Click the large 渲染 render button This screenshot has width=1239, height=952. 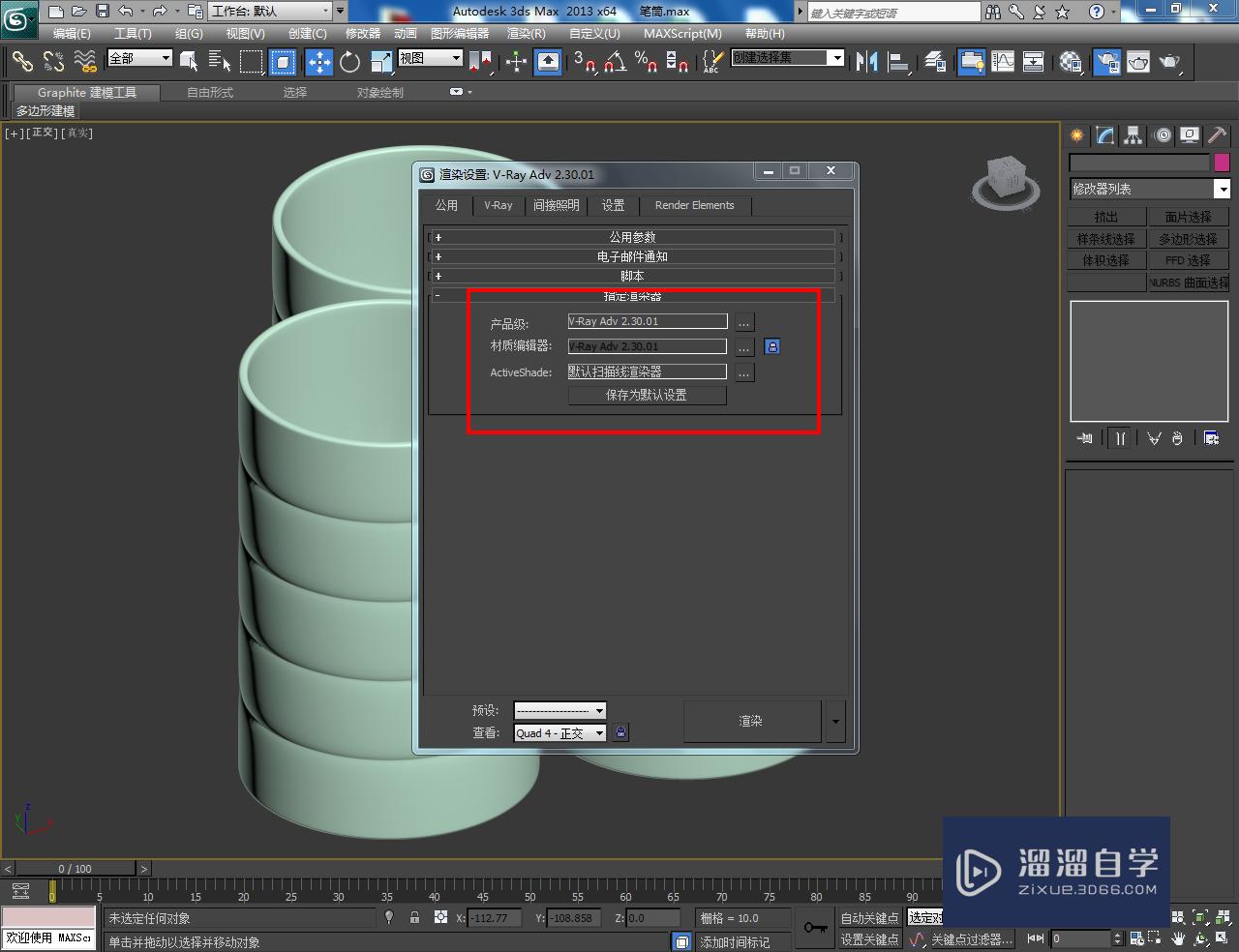[752, 721]
